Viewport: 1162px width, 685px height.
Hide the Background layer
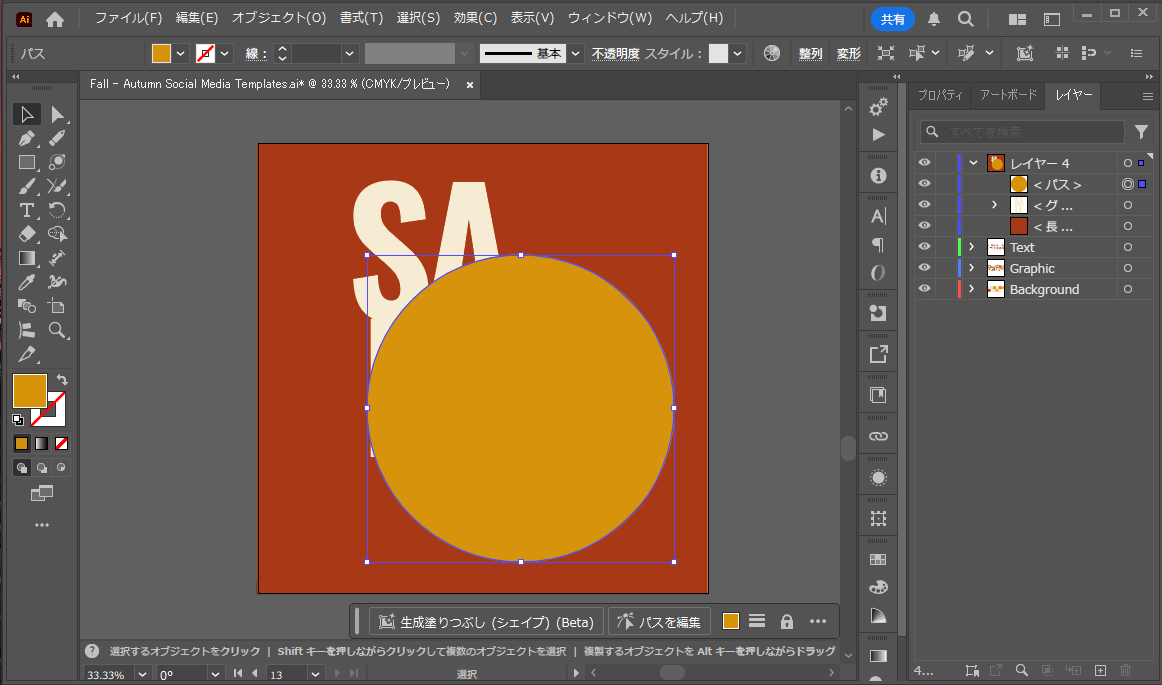pos(924,288)
